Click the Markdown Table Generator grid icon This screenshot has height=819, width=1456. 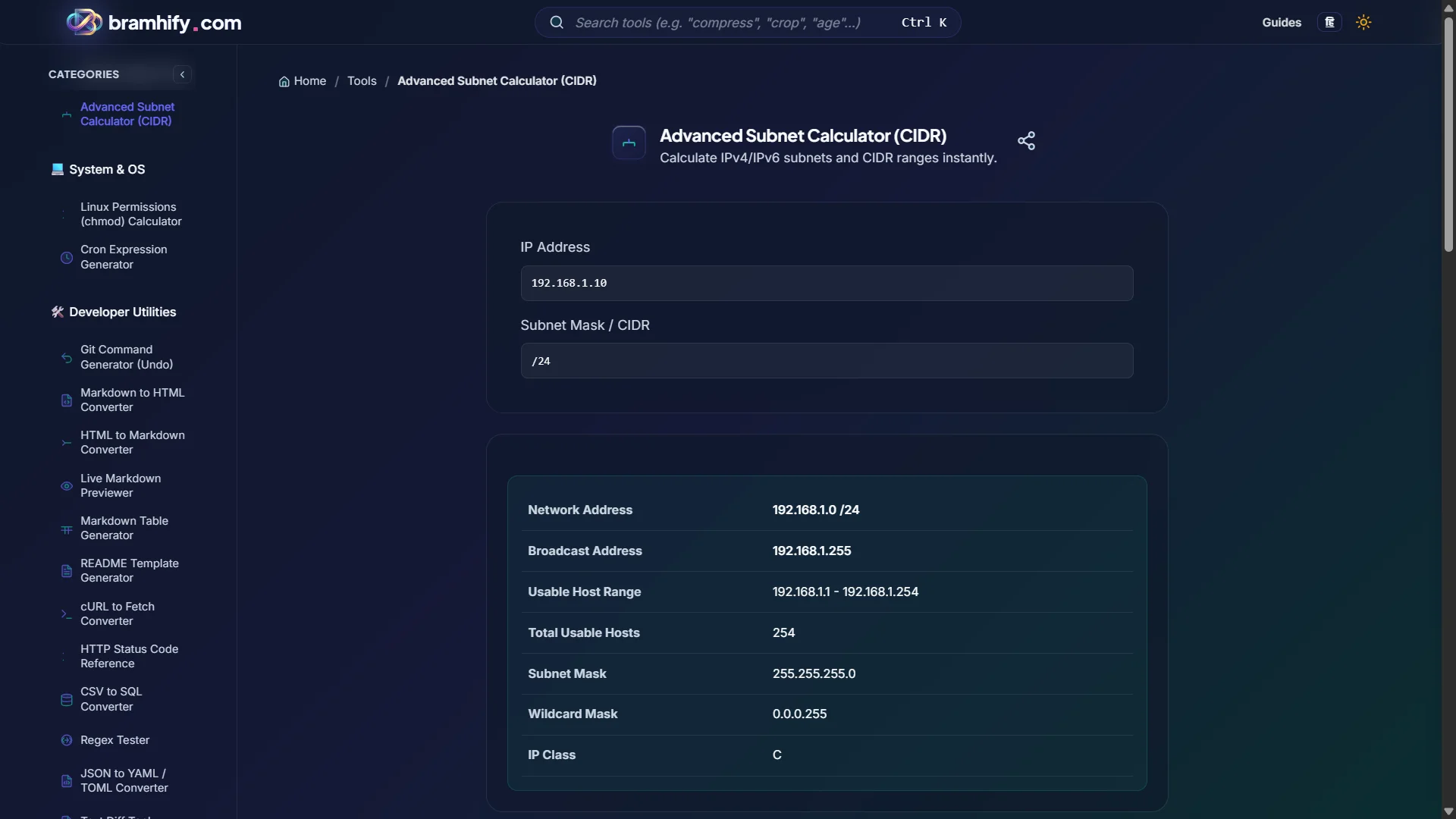(x=67, y=529)
